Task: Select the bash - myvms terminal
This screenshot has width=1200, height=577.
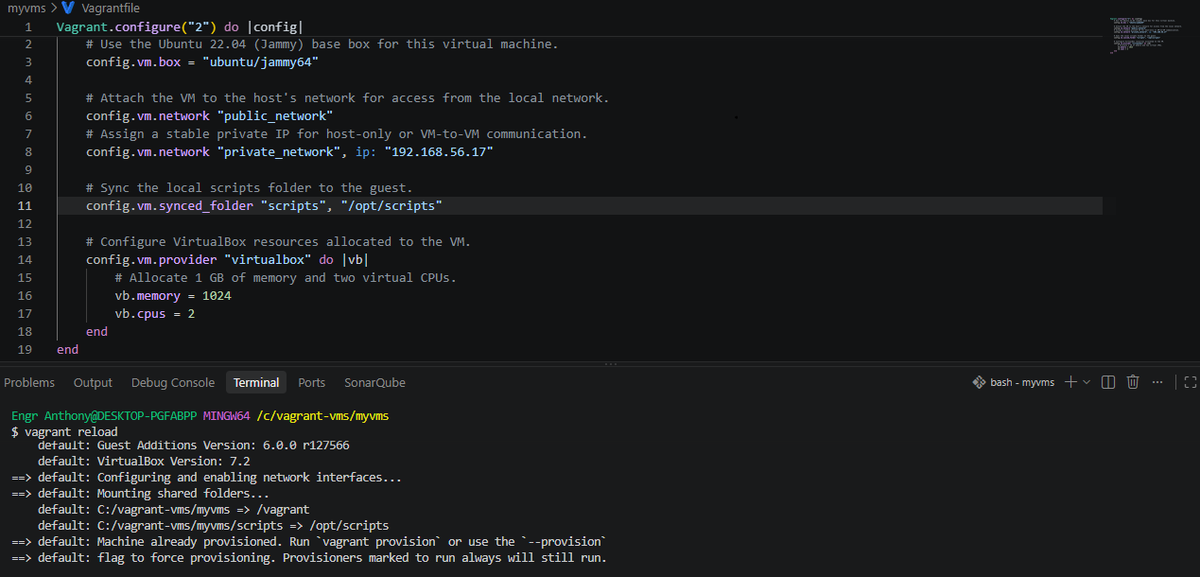Action: click(x=1013, y=382)
